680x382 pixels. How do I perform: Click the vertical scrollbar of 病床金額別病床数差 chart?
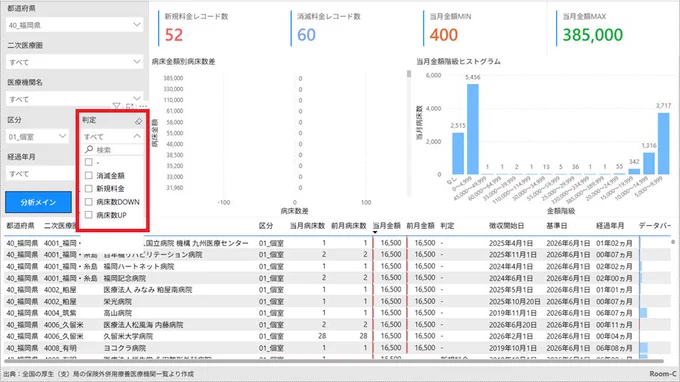(x=409, y=74)
